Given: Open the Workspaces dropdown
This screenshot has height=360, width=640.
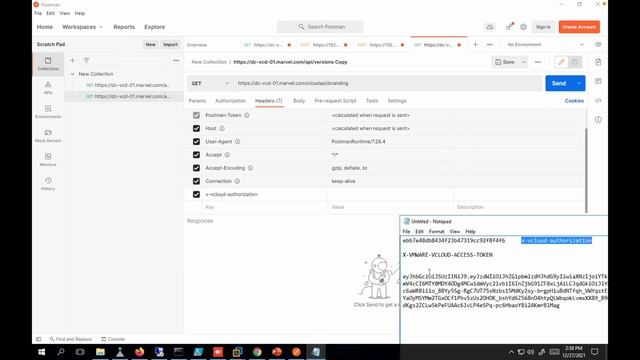Looking at the screenshot, I should coord(82,27).
